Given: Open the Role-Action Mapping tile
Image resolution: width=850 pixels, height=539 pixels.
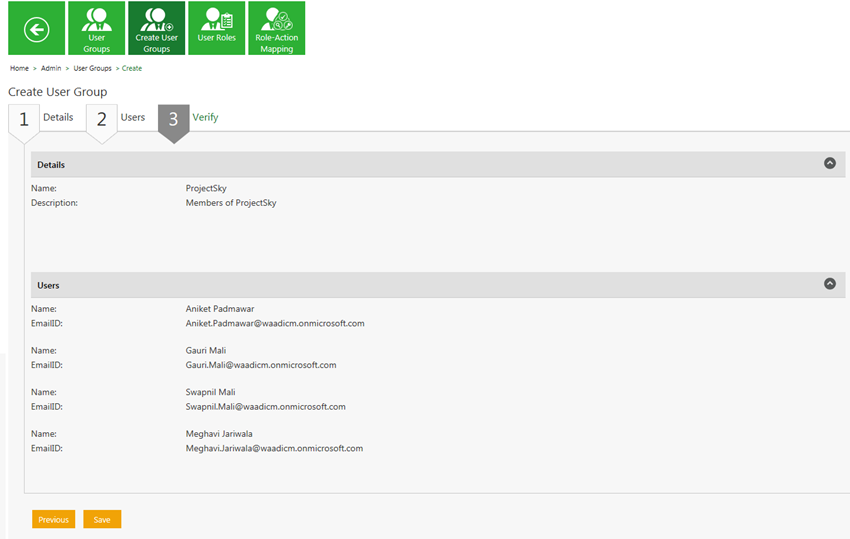Looking at the screenshot, I should click(276, 28).
